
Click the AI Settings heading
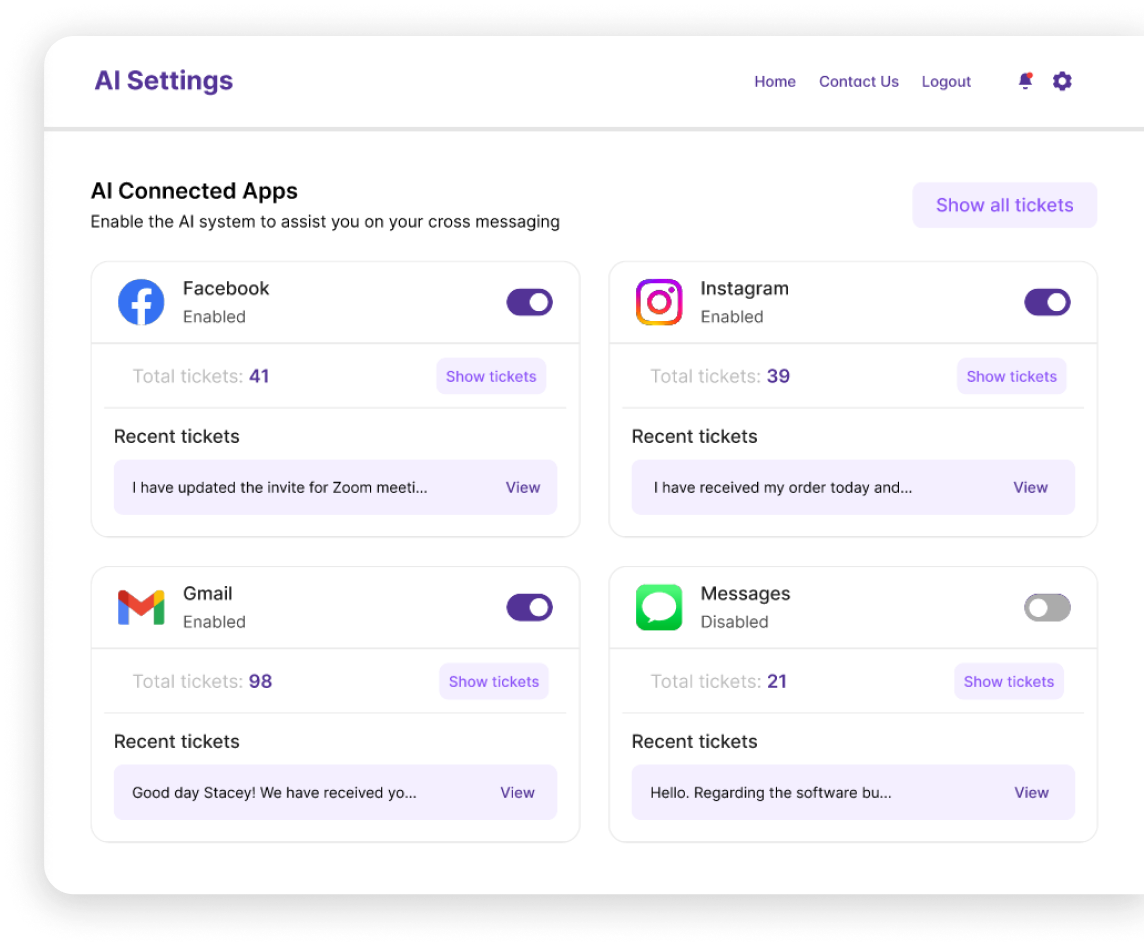pyautogui.click(x=163, y=80)
